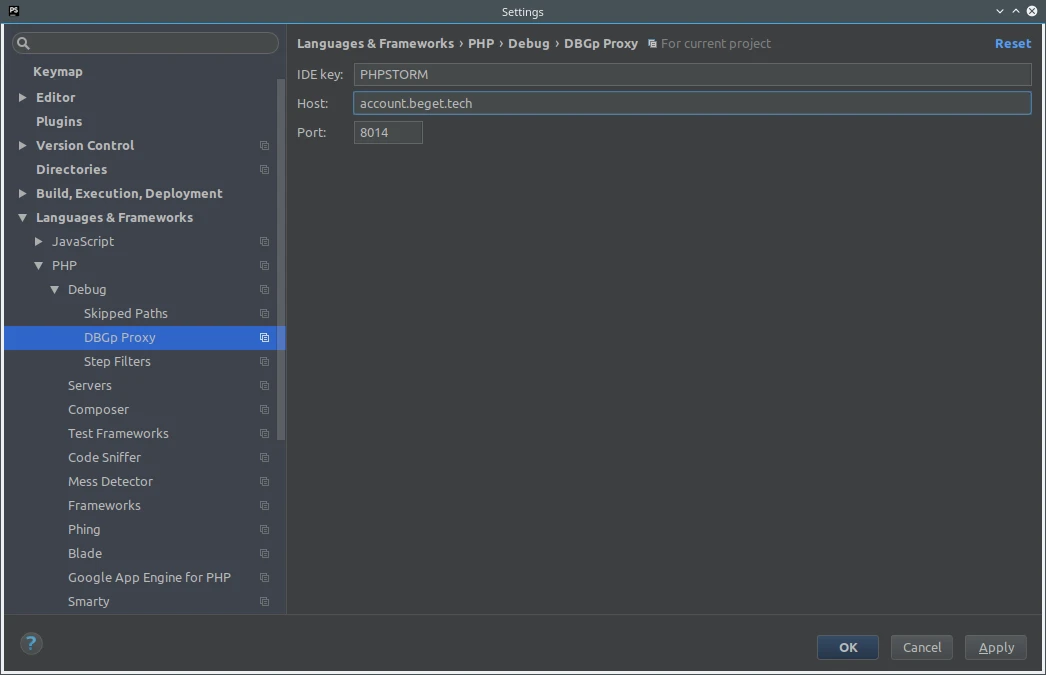This screenshot has height=675, width=1046.
Task: Collapse the Debug settings branch
Action: click(x=55, y=289)
